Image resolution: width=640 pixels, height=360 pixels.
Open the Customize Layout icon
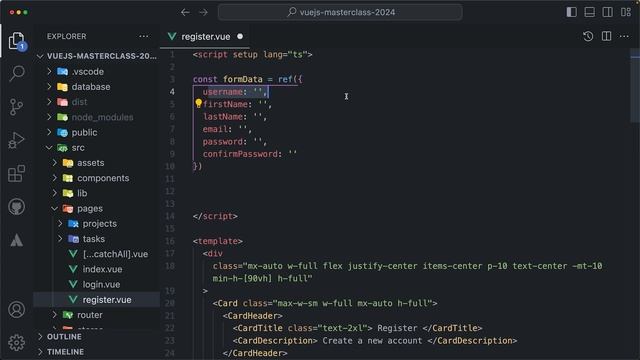pyautogui.click(x=626, y=12)
